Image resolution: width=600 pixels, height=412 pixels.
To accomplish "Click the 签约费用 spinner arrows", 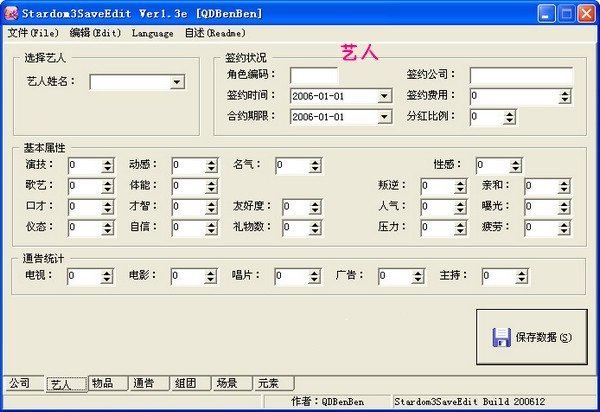I will (566, 96).
